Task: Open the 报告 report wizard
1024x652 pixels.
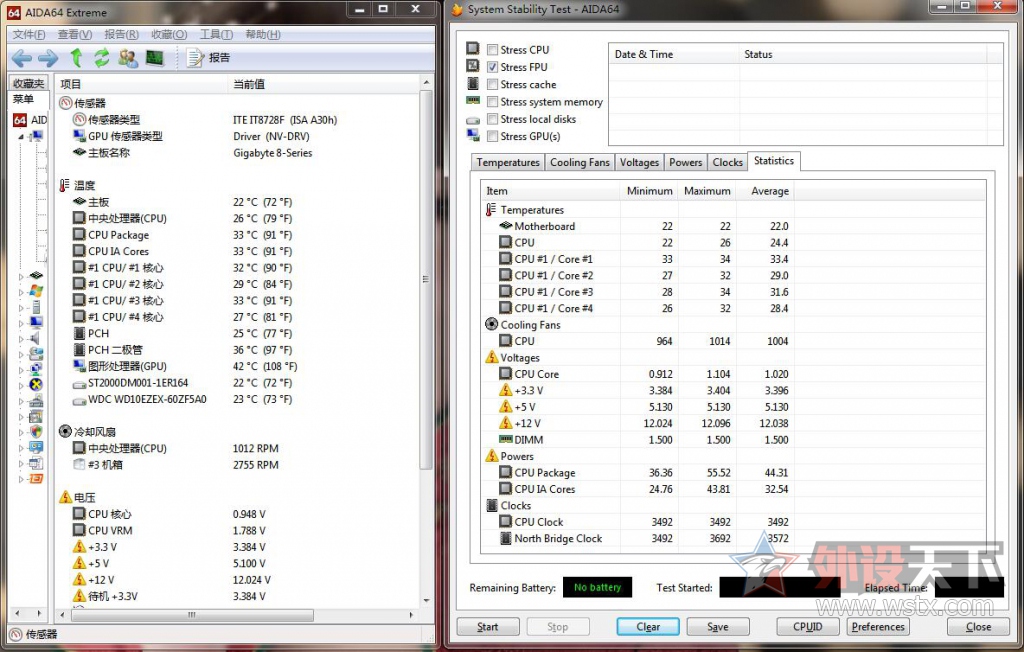Action: click(x=209, y=58)
